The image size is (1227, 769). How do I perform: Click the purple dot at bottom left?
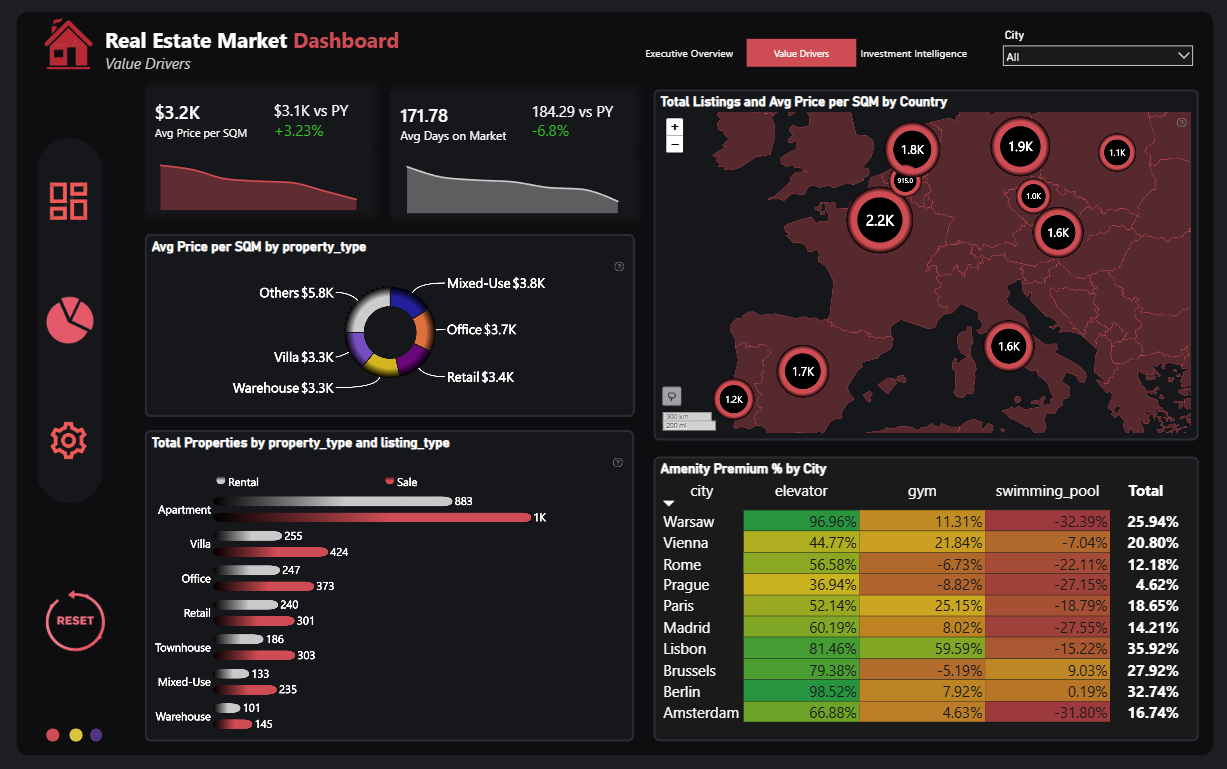[96, 735]
